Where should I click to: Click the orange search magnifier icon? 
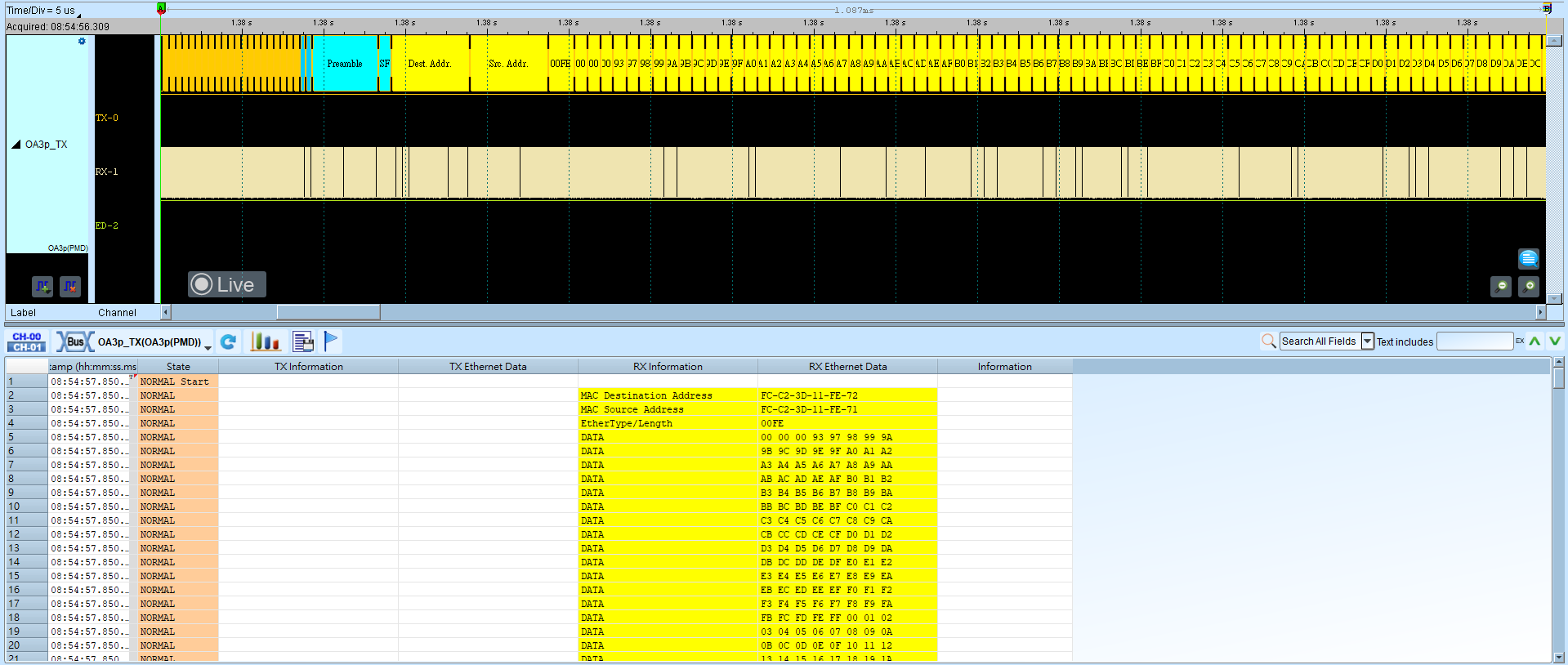click(1268, 341)
